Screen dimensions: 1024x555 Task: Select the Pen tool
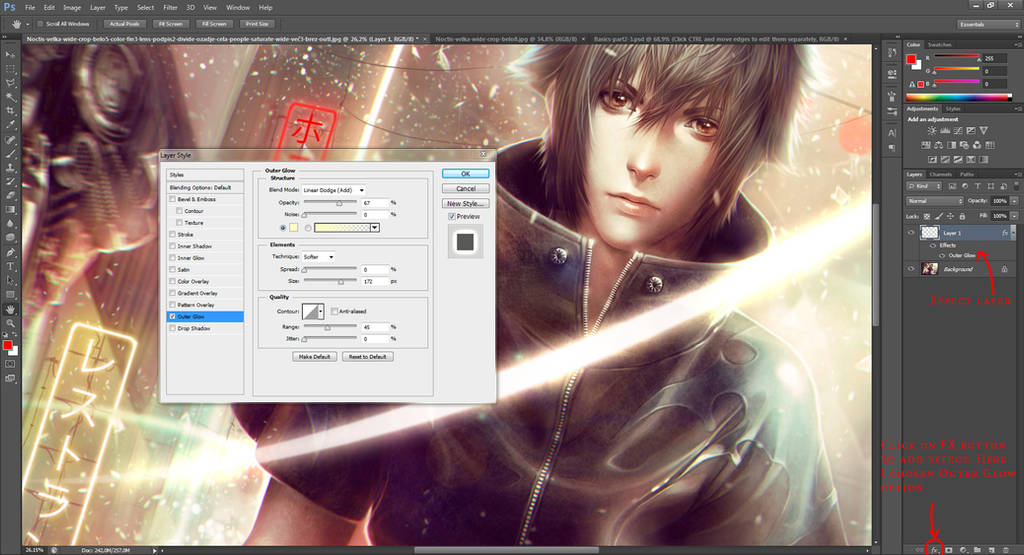click(10, 252)
